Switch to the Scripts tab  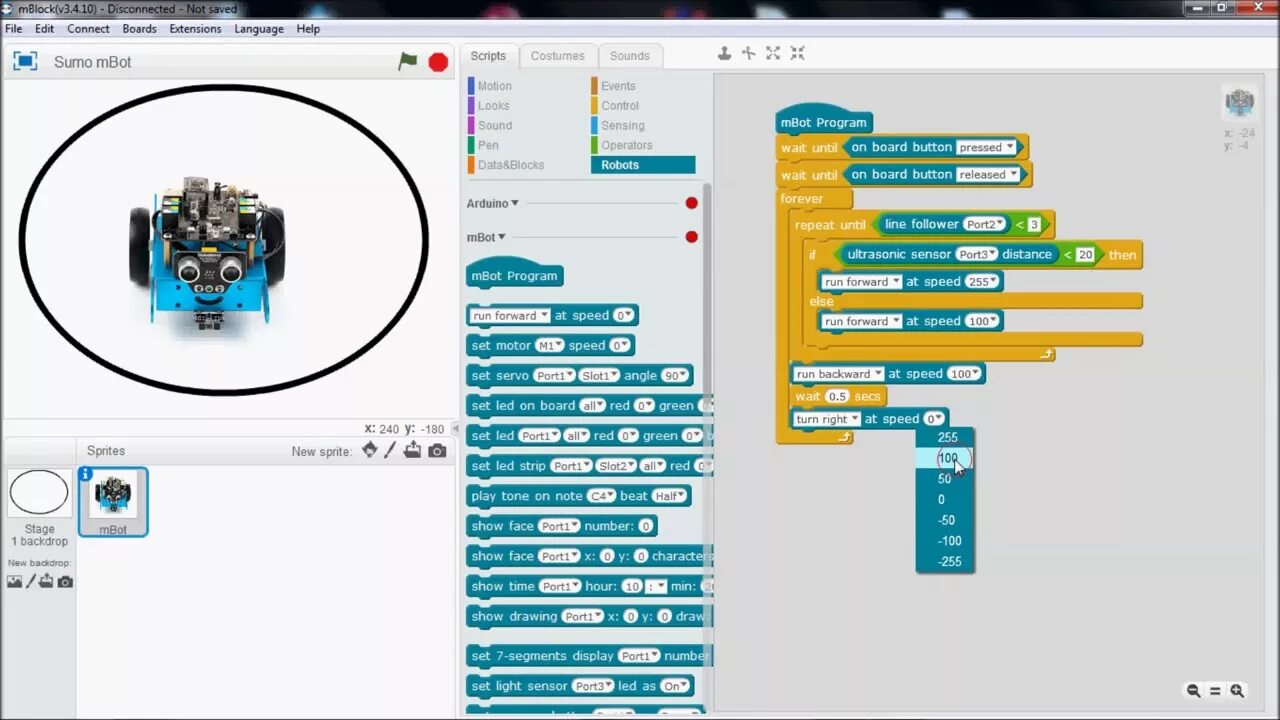[489, 56]
